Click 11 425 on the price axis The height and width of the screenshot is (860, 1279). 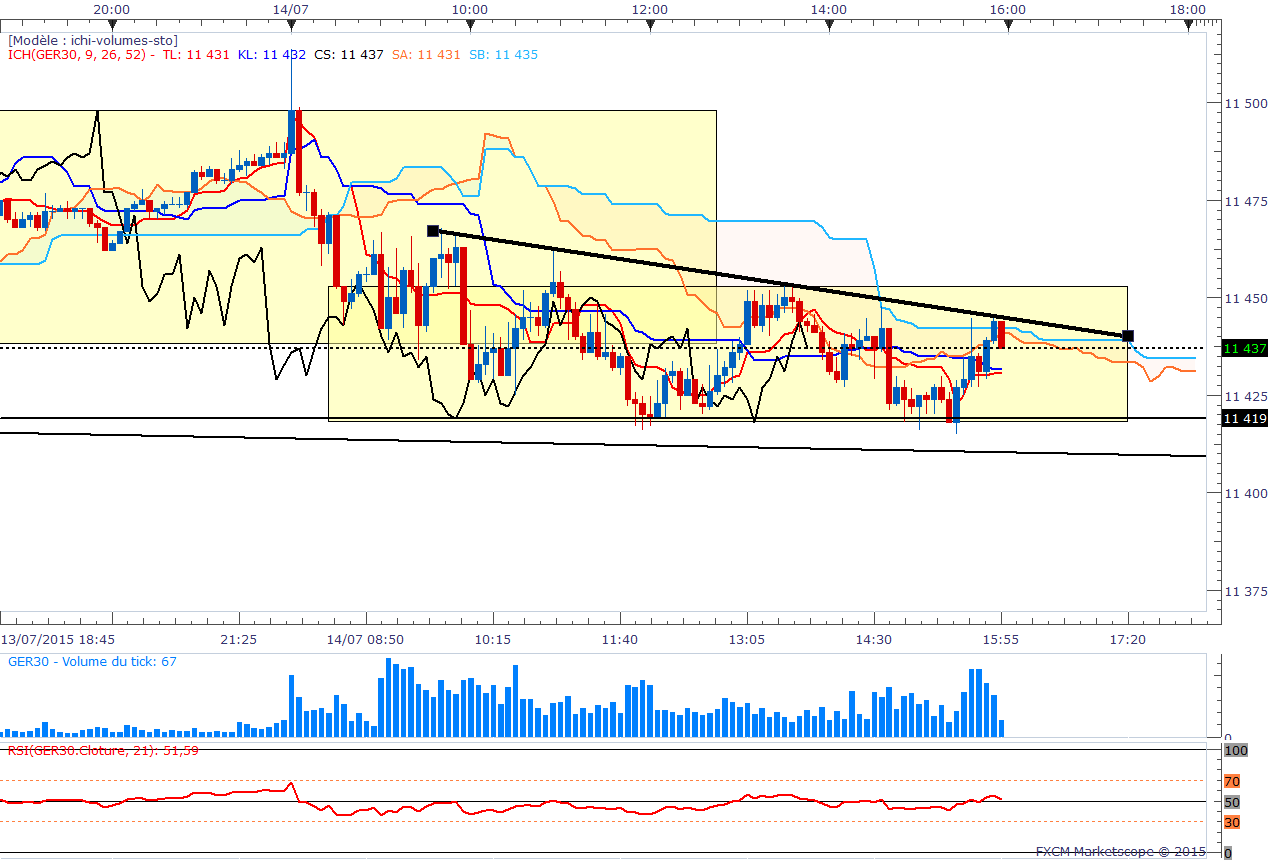click(1245, 396)
